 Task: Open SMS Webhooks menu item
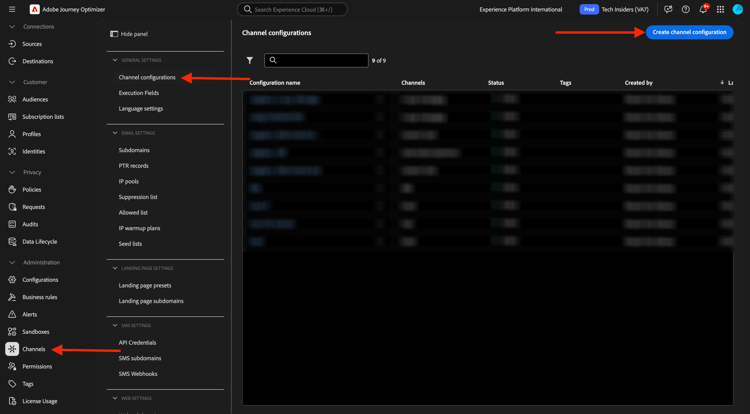pyautogui.click(x=138, y=374)
